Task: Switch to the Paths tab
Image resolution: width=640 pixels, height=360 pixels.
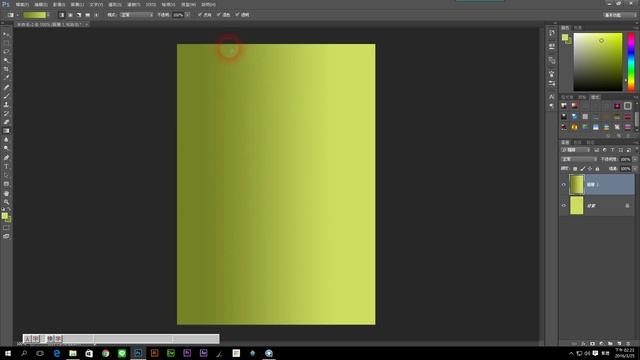Action: [x=590, y=142]
